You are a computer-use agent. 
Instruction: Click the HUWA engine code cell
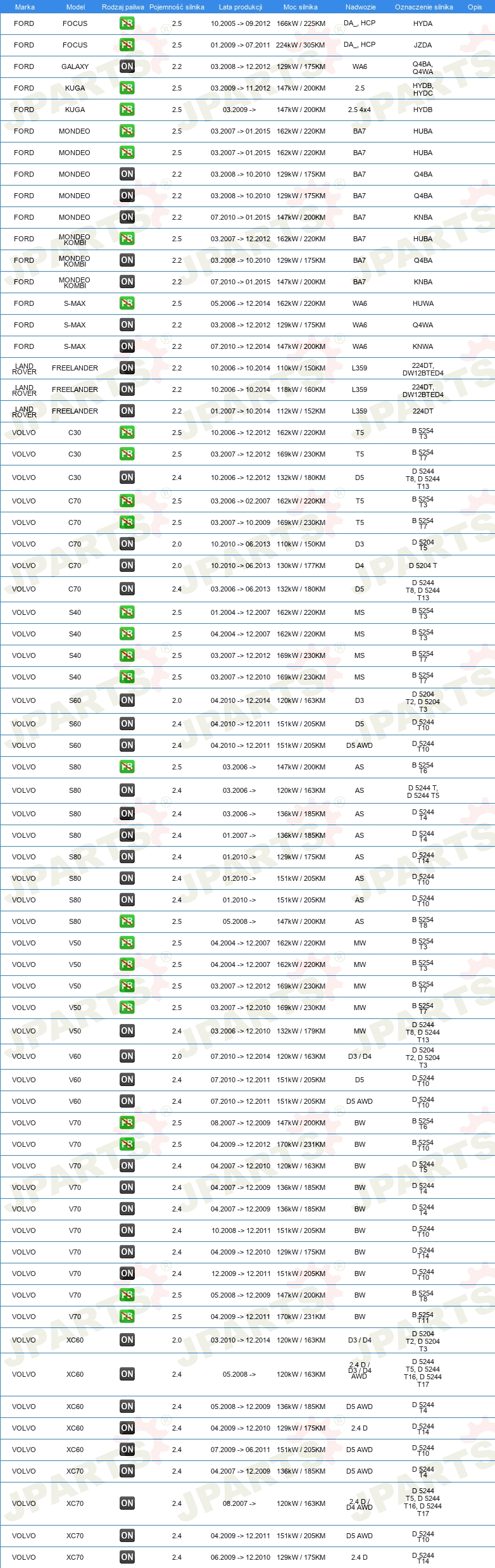tap(423, 303)
